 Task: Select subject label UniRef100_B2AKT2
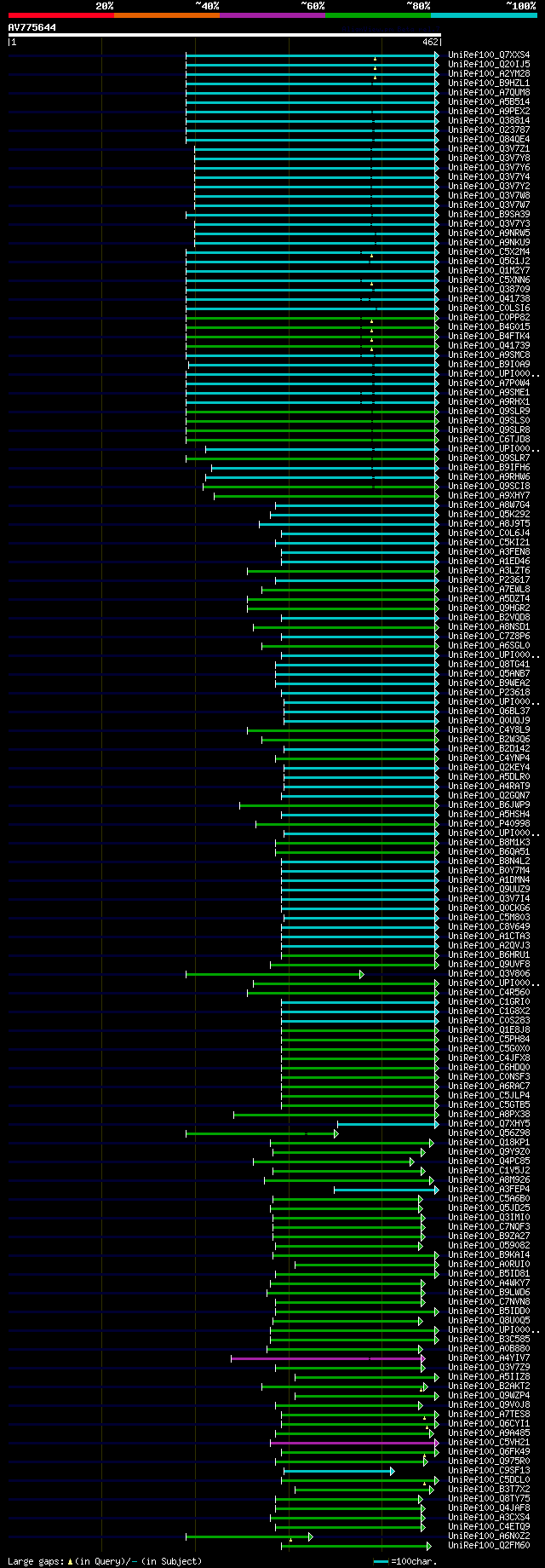point(489,1386)
